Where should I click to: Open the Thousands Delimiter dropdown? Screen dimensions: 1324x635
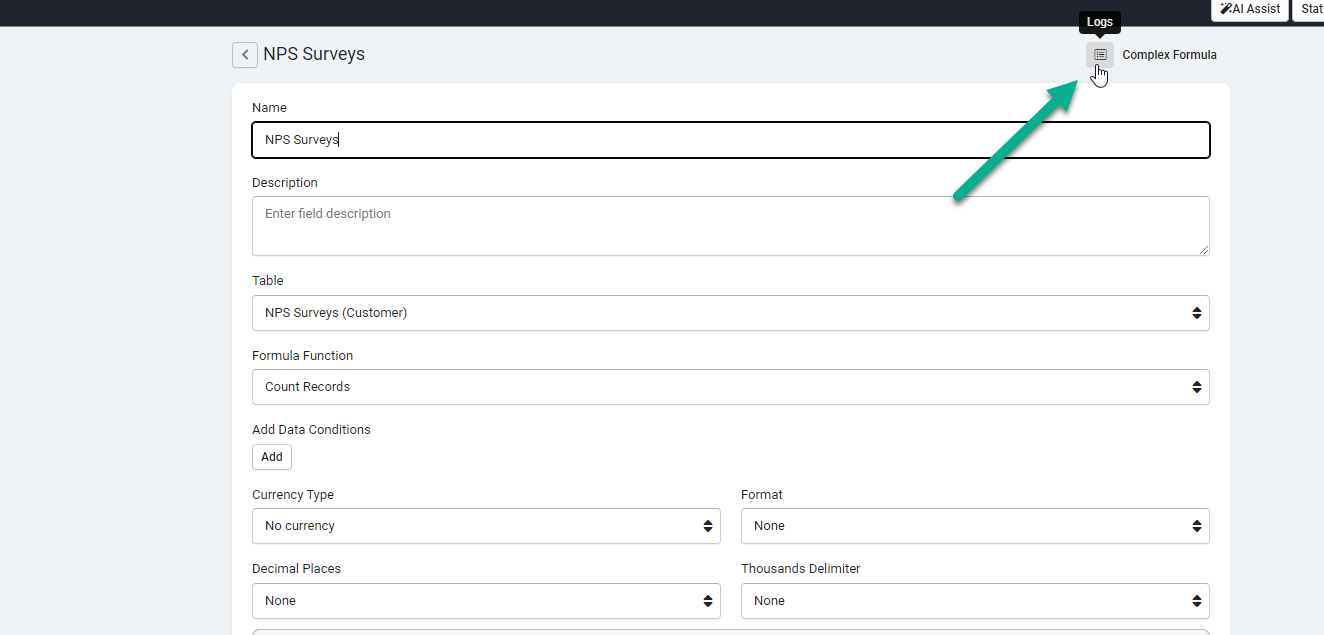pos(975,601)
